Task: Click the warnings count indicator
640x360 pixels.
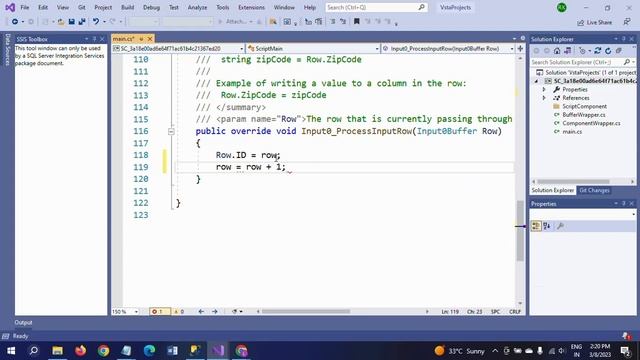Action: 179,311
